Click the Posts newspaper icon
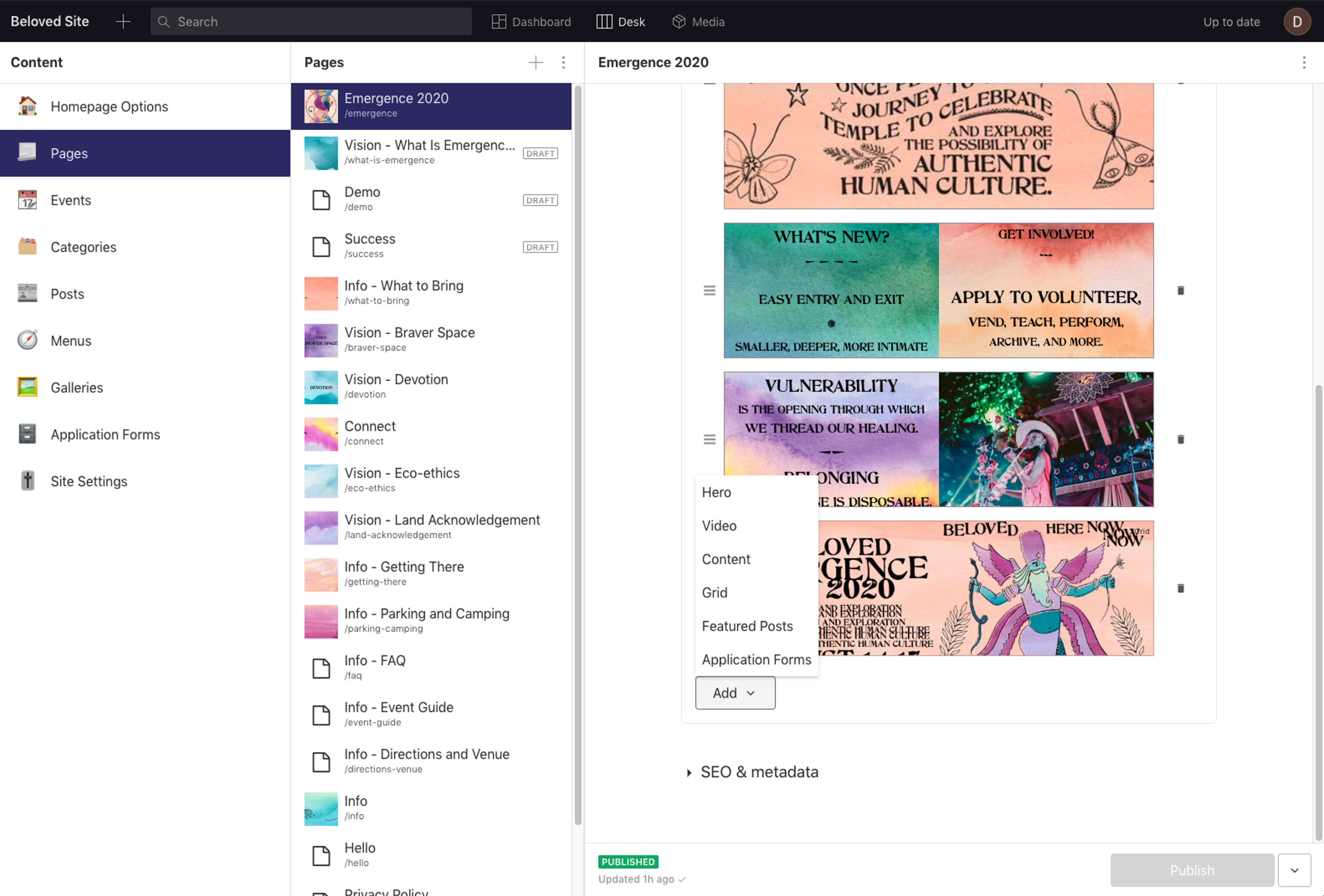Viewport: 1324px width, 896px height. [x=27, y=294]
